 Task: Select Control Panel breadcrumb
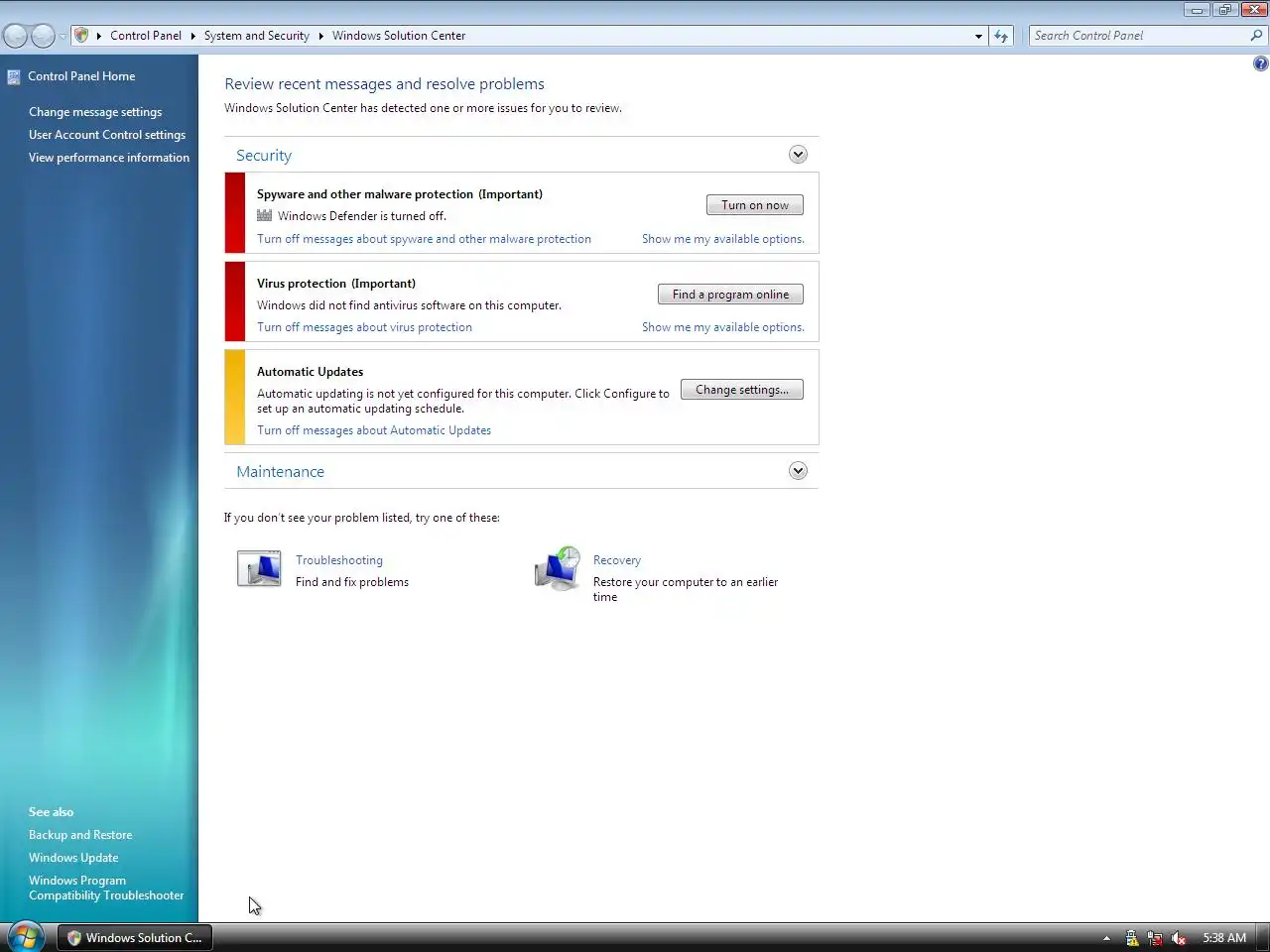pos(146,36)
